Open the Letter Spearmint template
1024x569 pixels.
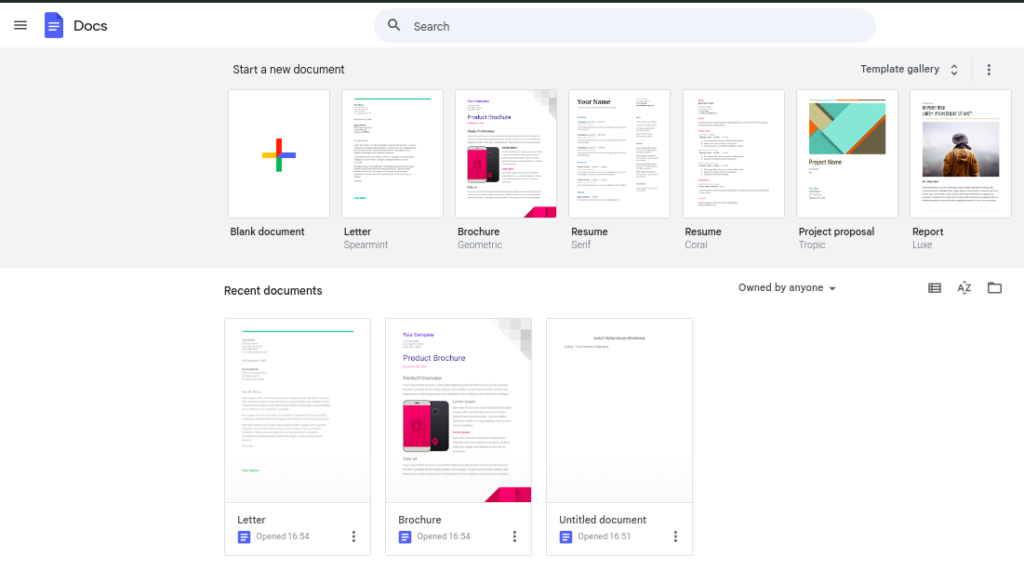click(392, 154)
